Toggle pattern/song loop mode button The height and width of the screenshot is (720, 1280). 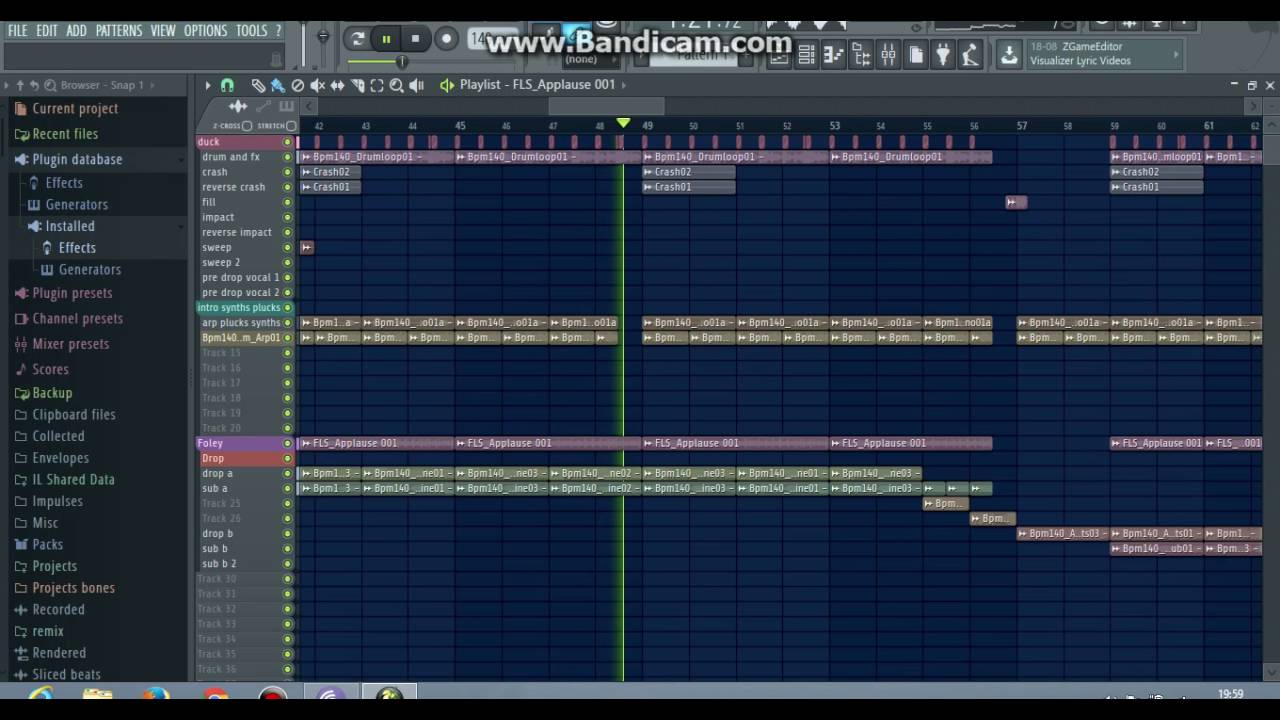click(357, 39)
